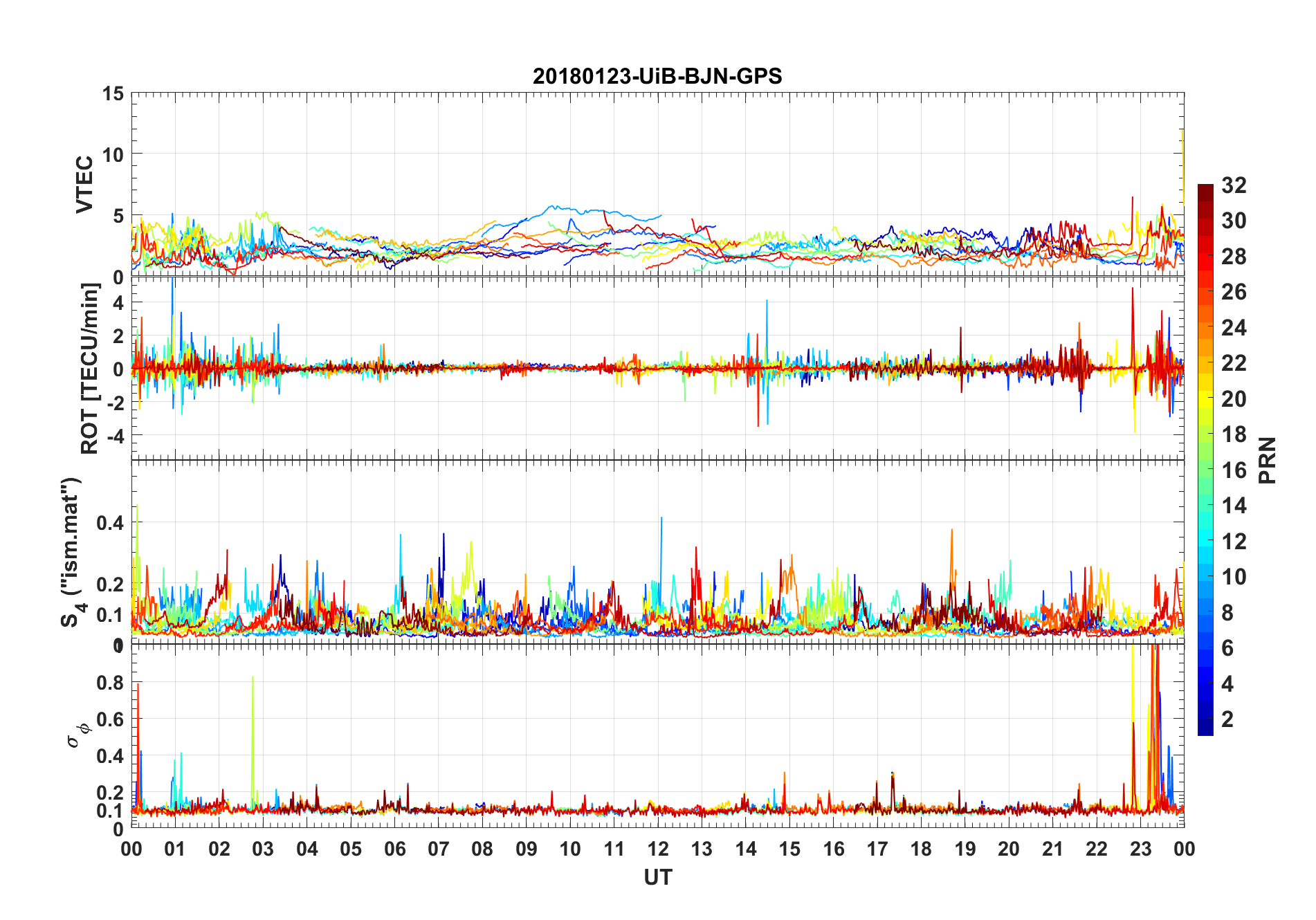
Task: Click colorbar tick label 22
Action: tap(1234, 362)
